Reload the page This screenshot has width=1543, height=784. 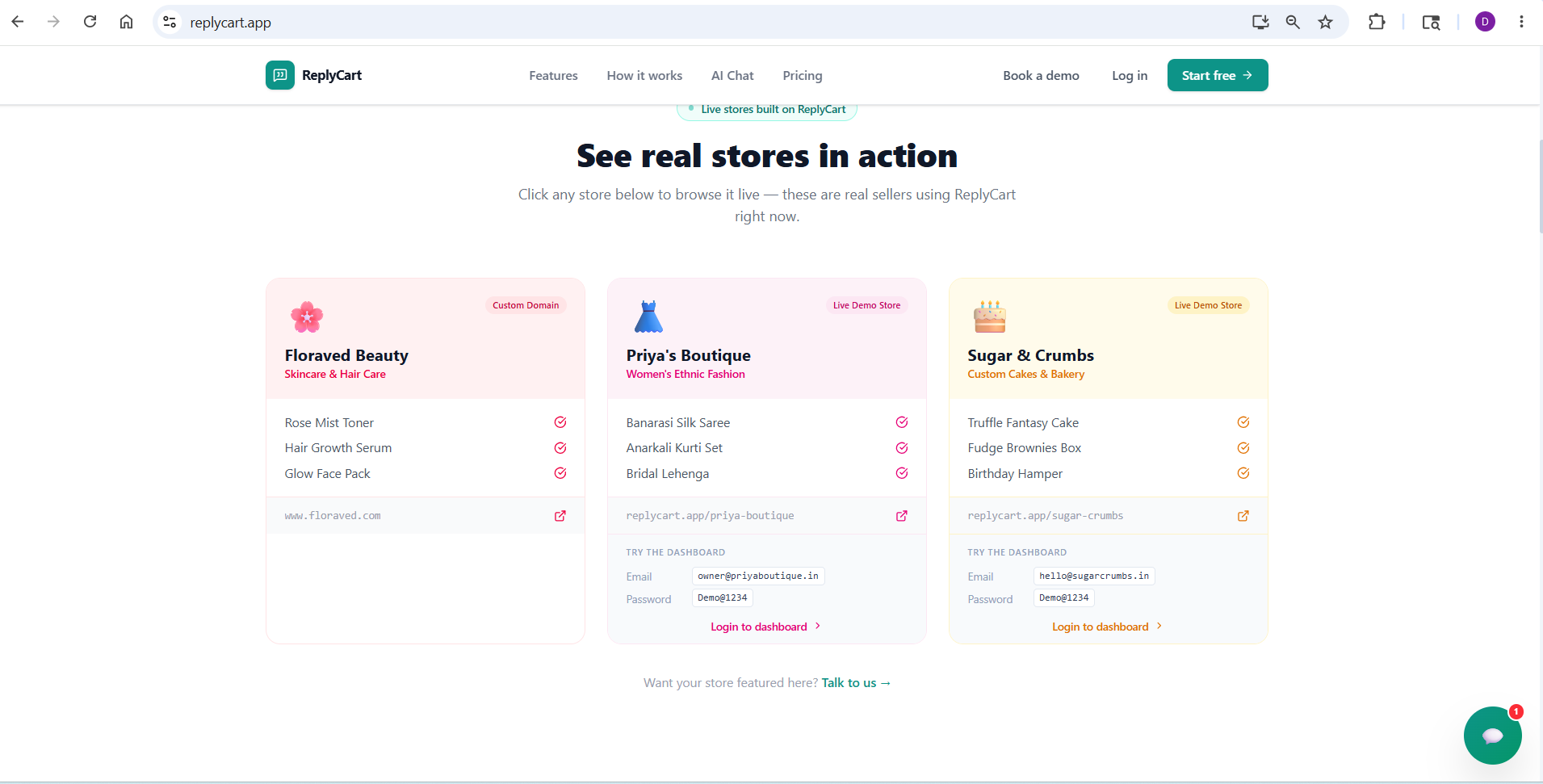click(90, 22)
